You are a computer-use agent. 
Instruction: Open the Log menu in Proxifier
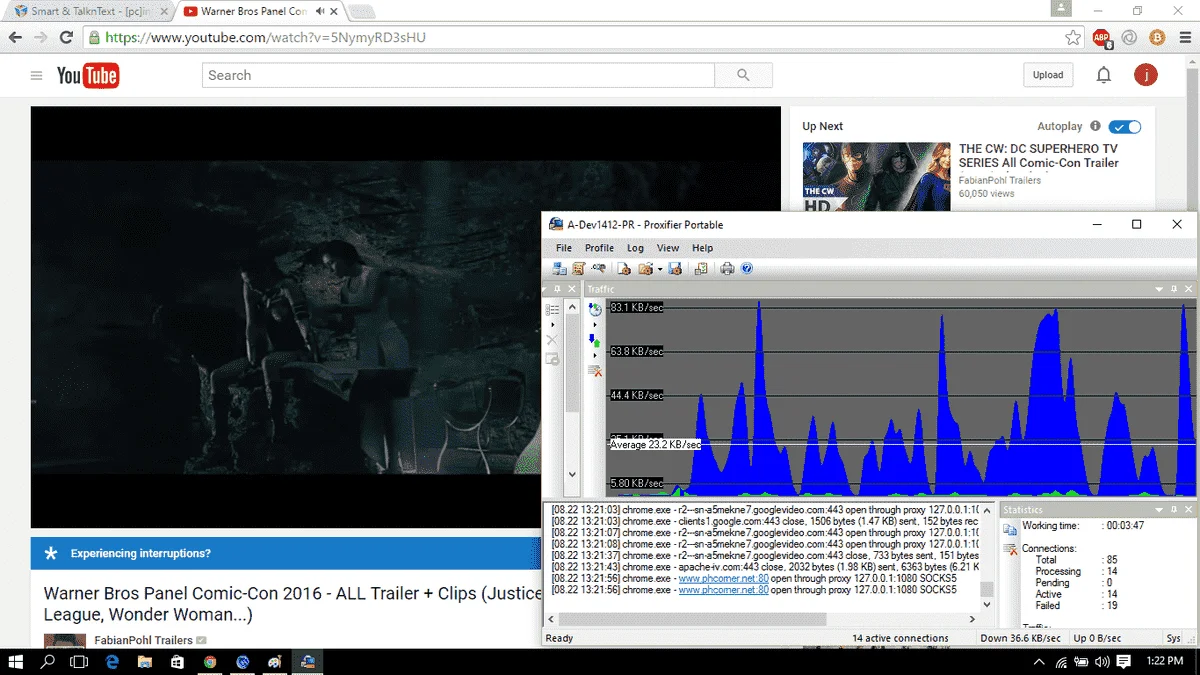tap(635, 248)
